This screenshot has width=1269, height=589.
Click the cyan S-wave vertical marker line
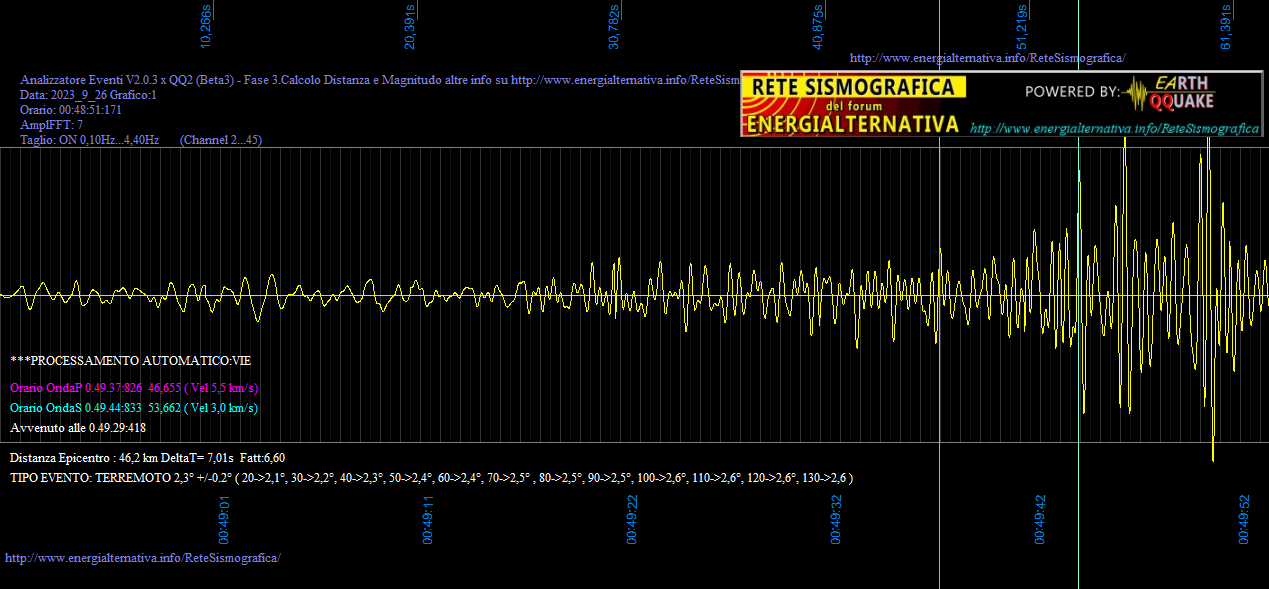point(1078,294)
